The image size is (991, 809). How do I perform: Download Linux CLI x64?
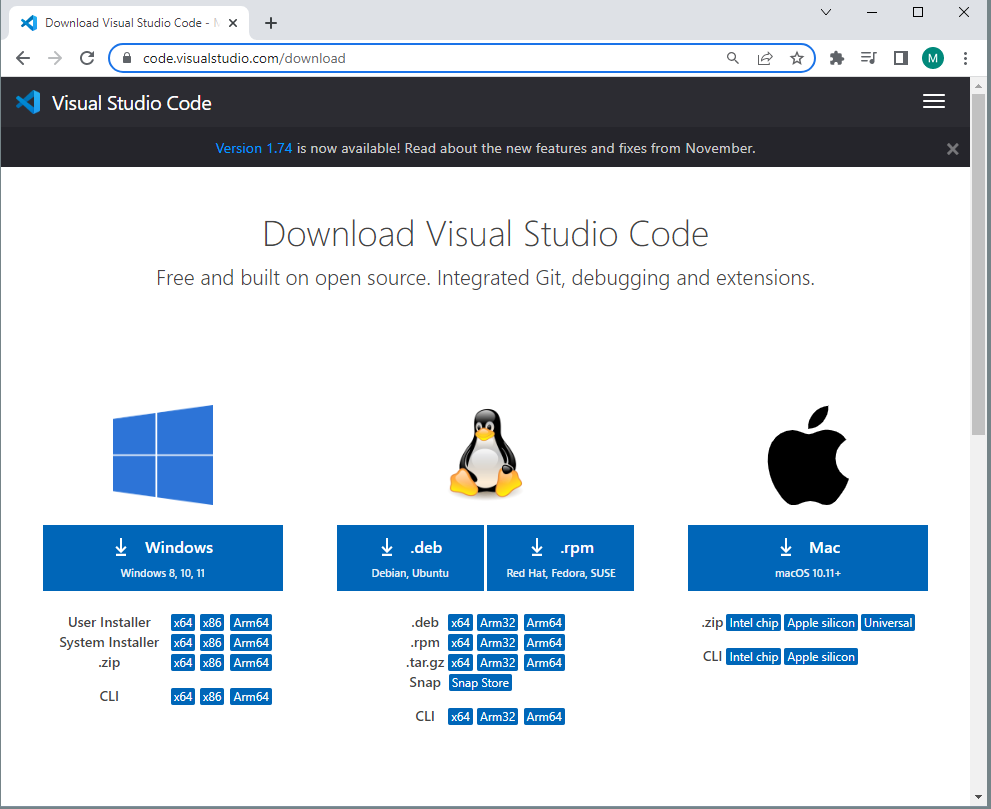pyautogui.click(x=460, y=717)
